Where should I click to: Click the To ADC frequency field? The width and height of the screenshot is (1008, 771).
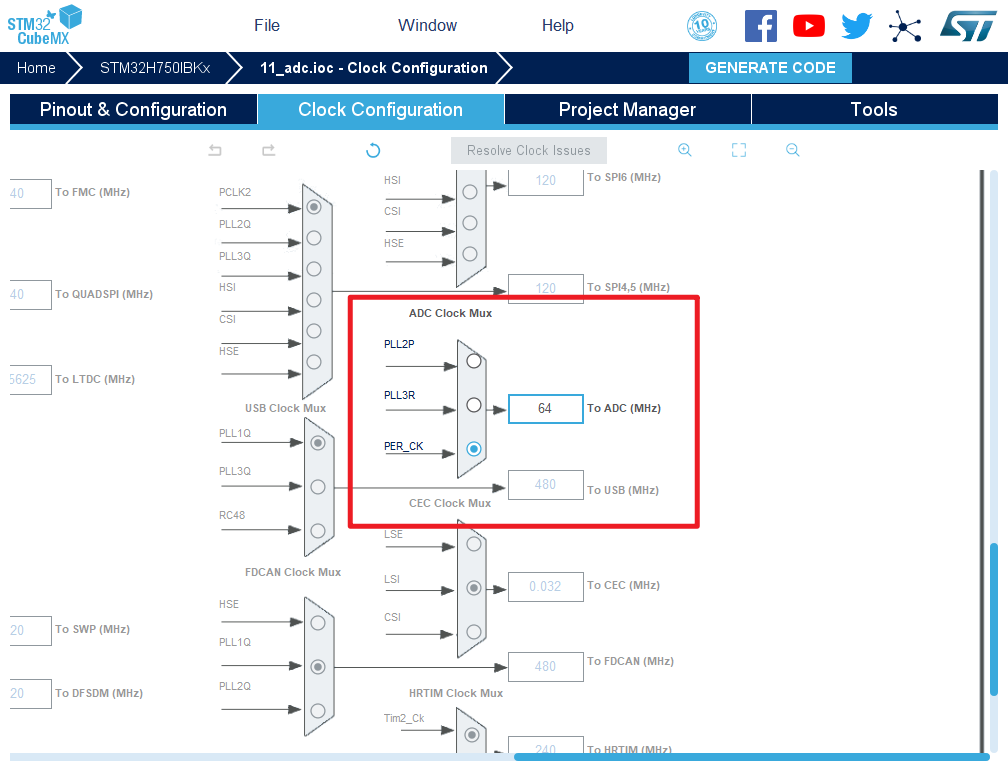pyautogui.click(x=545, y=409)
